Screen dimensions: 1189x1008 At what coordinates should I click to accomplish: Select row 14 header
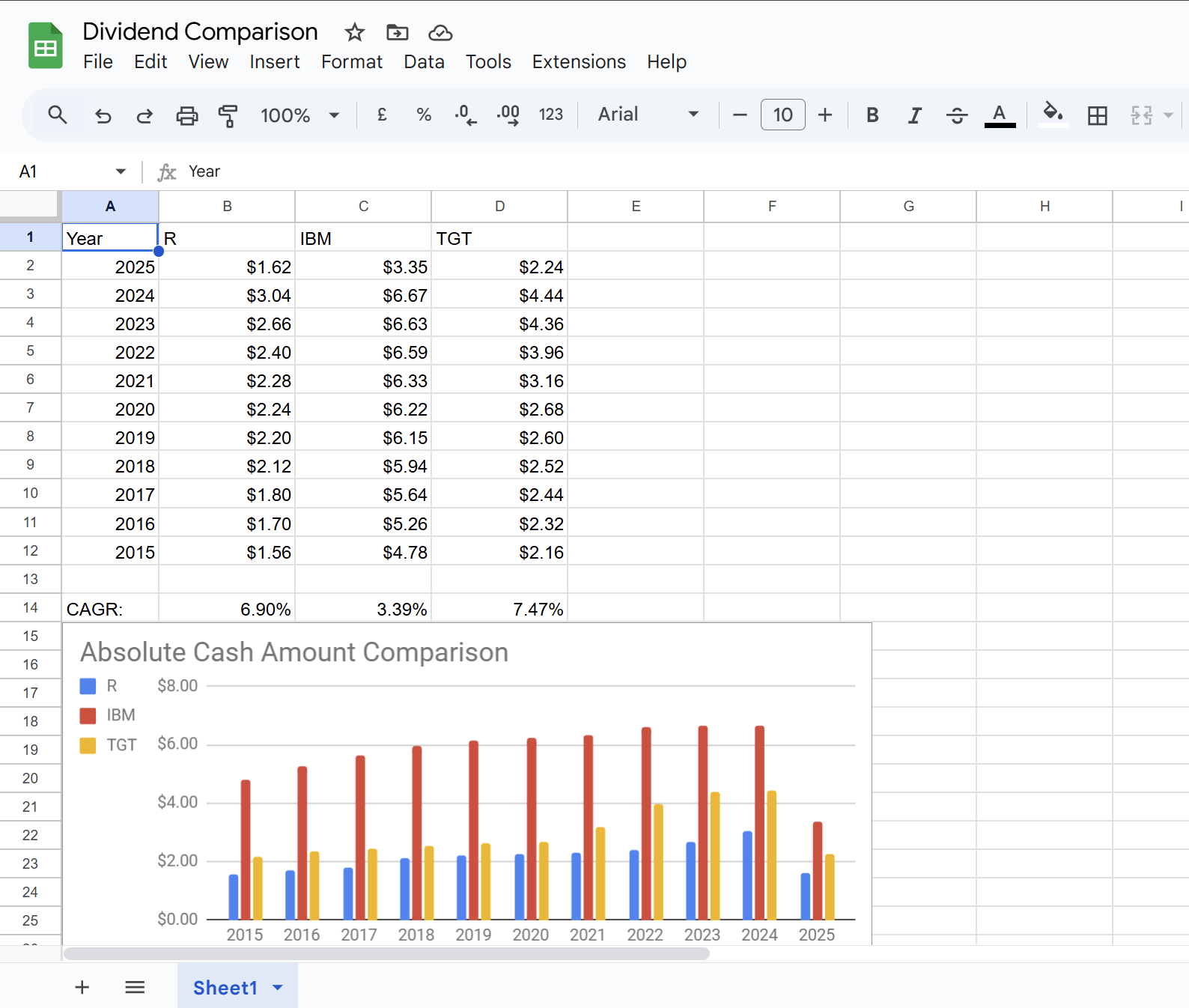click(30, 607)
